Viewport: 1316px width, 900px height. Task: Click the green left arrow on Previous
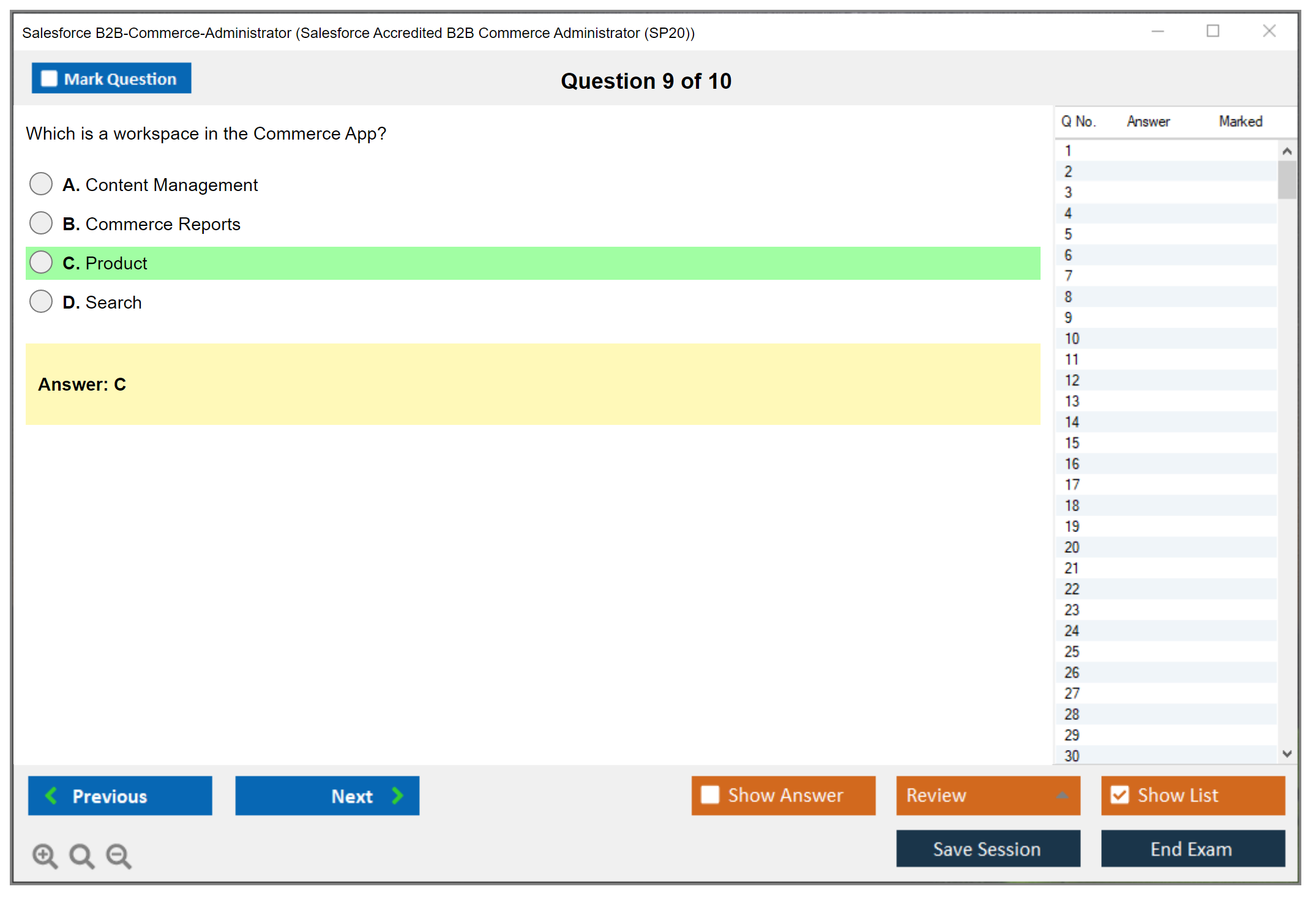tap(51, 795)
